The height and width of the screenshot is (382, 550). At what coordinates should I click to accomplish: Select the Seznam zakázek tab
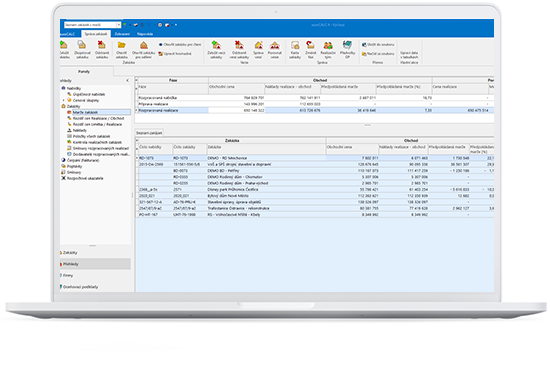(149, 133)
